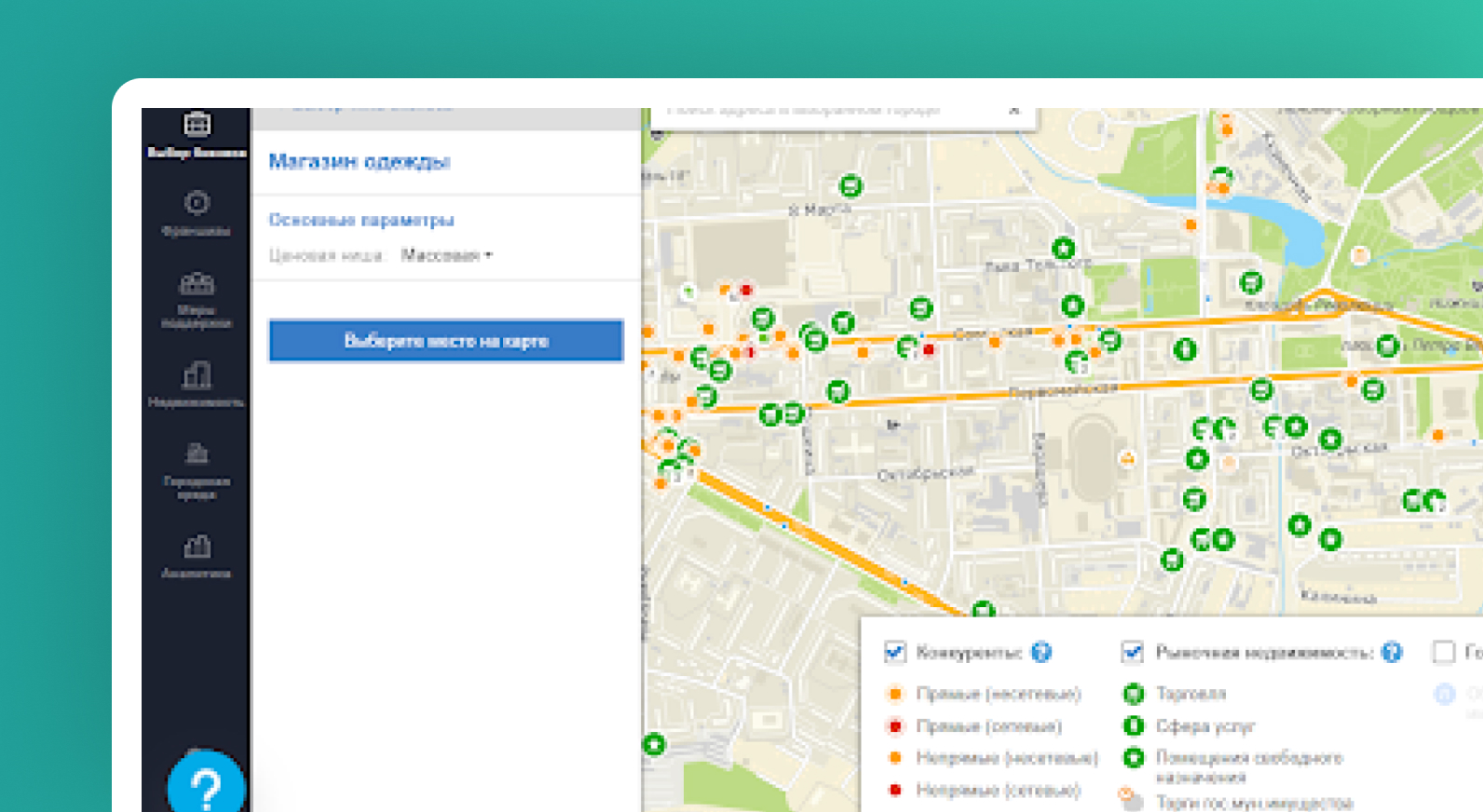The image size is (1483, 812).
Task: Click the Торговля green legend icon
Action: tap(1134, 694)
